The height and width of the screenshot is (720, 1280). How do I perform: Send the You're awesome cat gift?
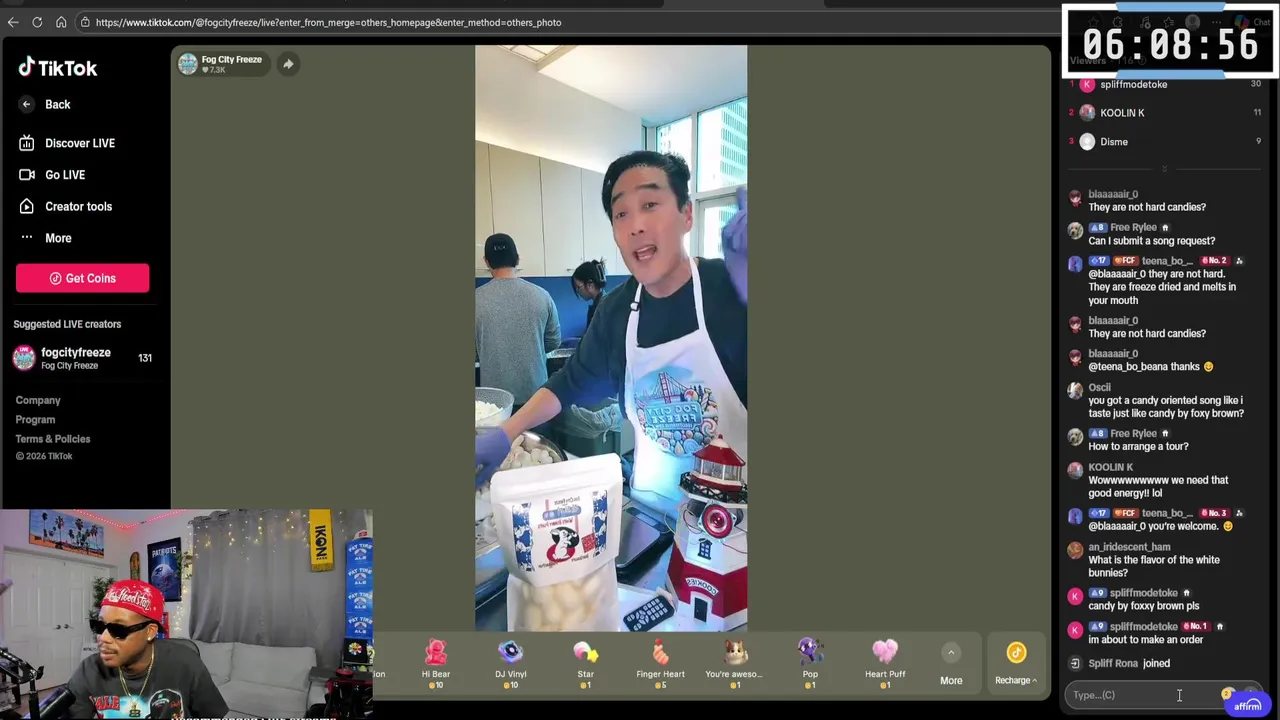[x=735, y=664]
